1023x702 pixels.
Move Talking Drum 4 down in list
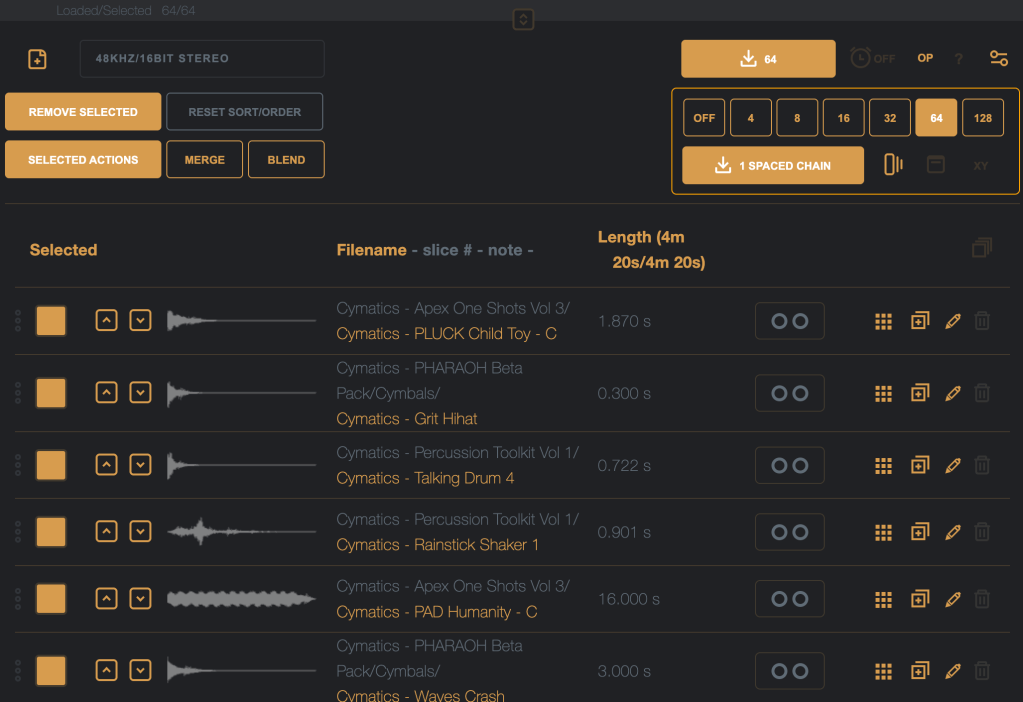[141, 465]
